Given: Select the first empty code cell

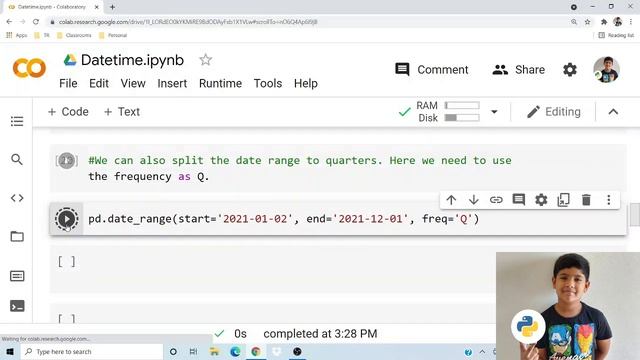Looking at the screenshot, I should click(x=338, y=269).
